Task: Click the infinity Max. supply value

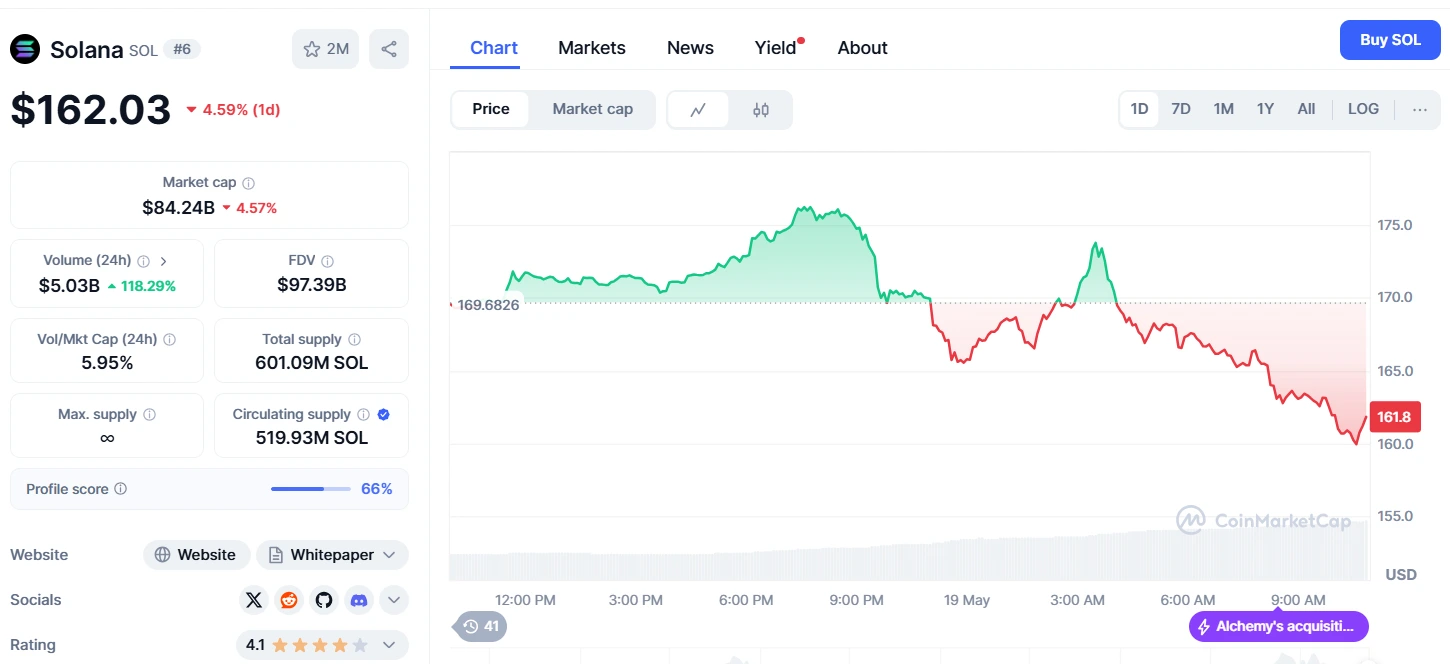Action: pos(107,438)
